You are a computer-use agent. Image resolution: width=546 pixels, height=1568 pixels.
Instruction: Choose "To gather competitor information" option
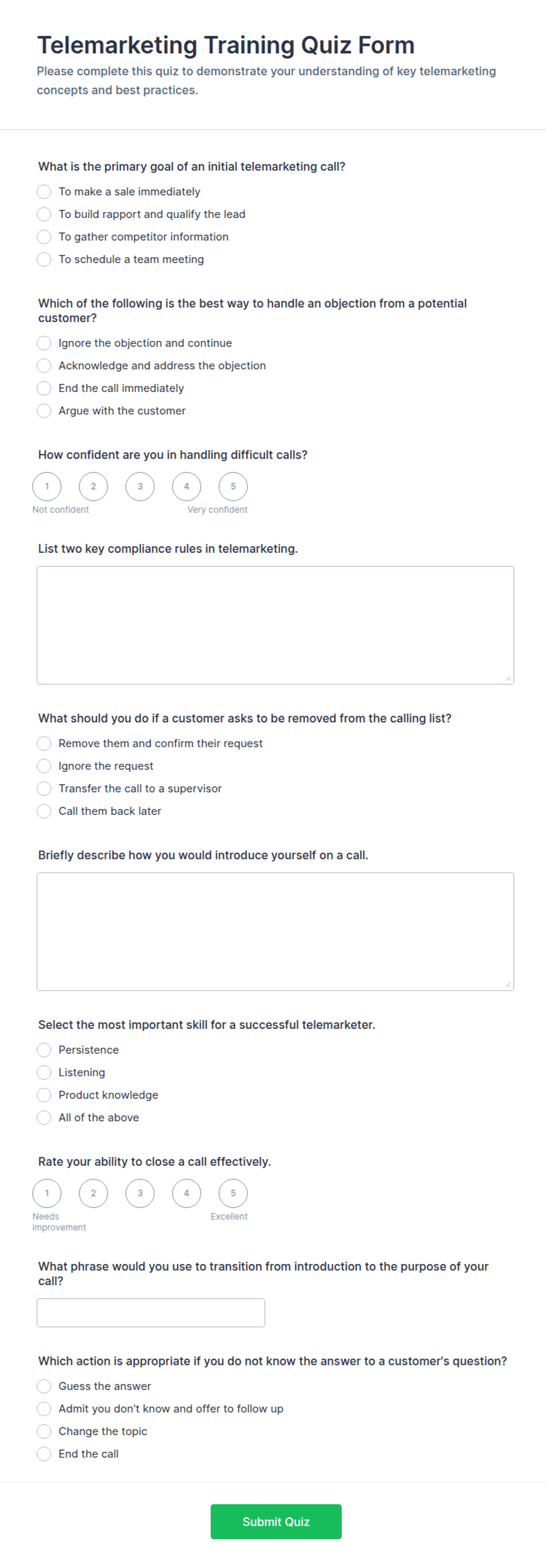(x=44, y=237)
